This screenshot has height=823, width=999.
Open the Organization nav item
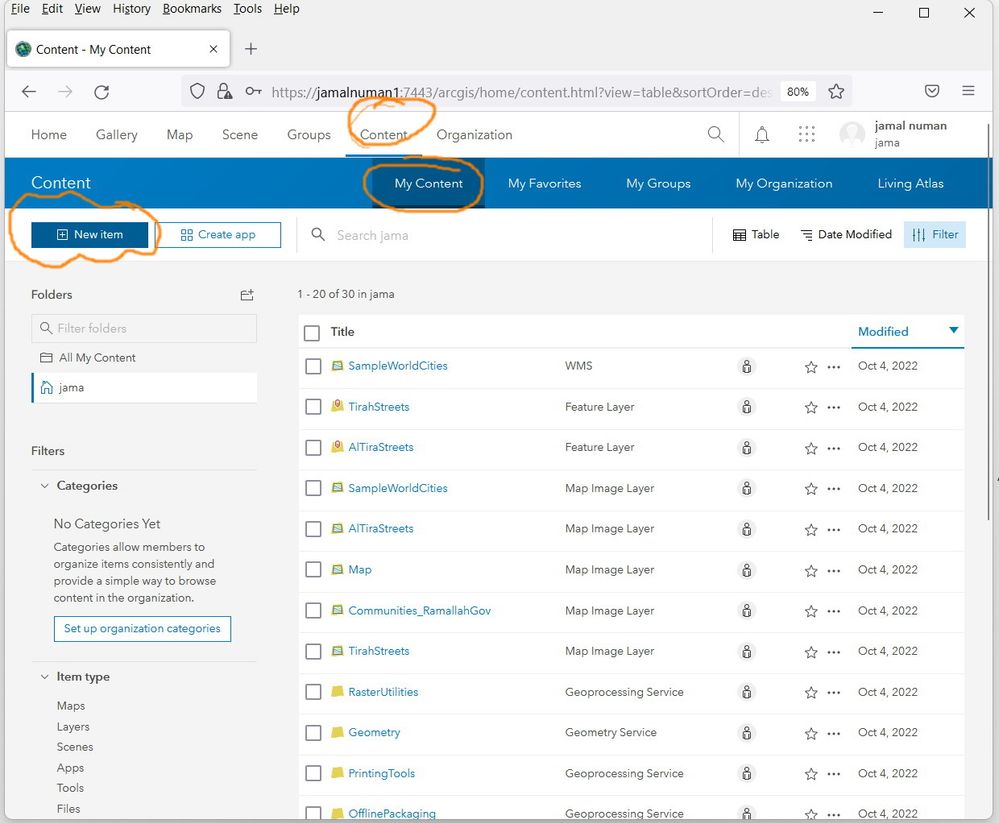[x=474, y=134]
